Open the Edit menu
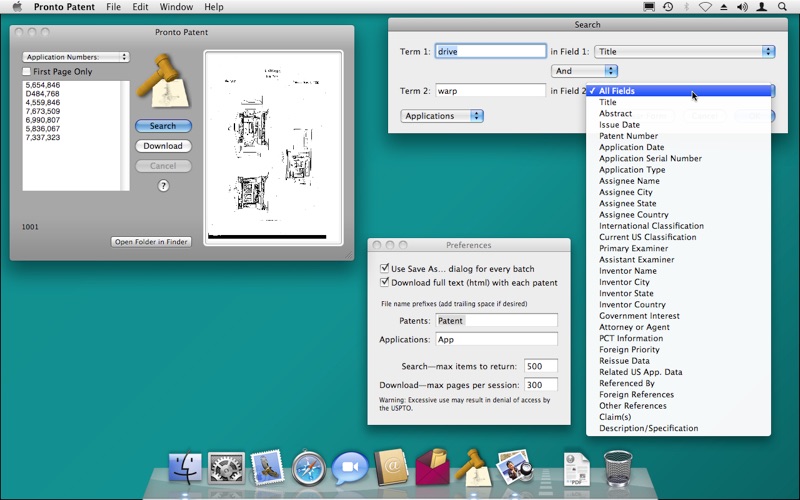The height and width of the screenshot is (500, 800). pos(140,7)
